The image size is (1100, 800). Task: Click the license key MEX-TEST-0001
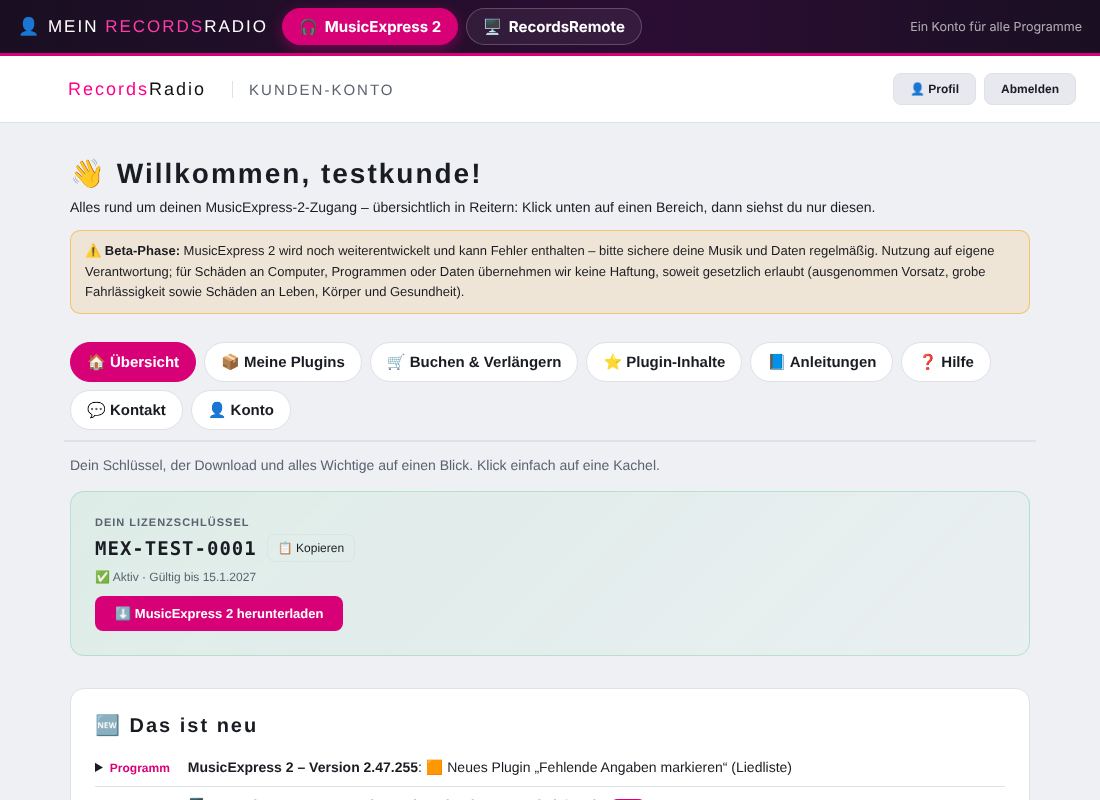tap(175, 548)
